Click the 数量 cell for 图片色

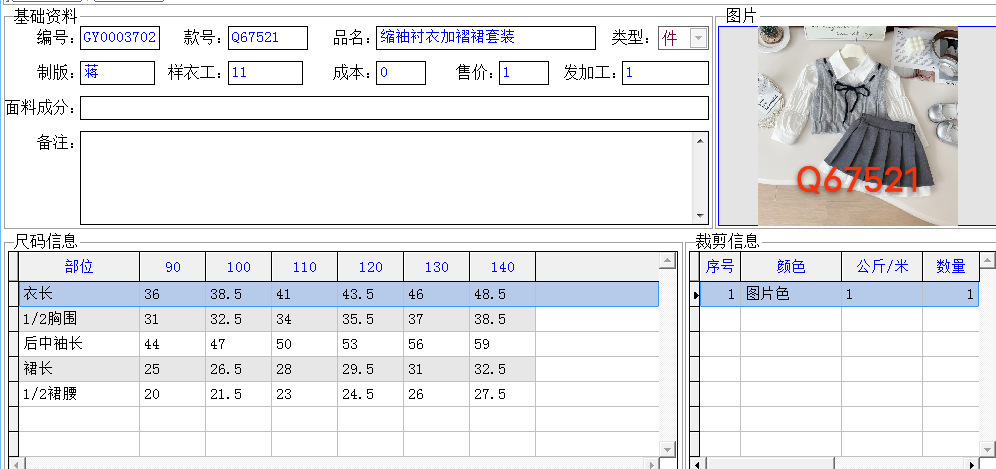click(x=950, y=294)
